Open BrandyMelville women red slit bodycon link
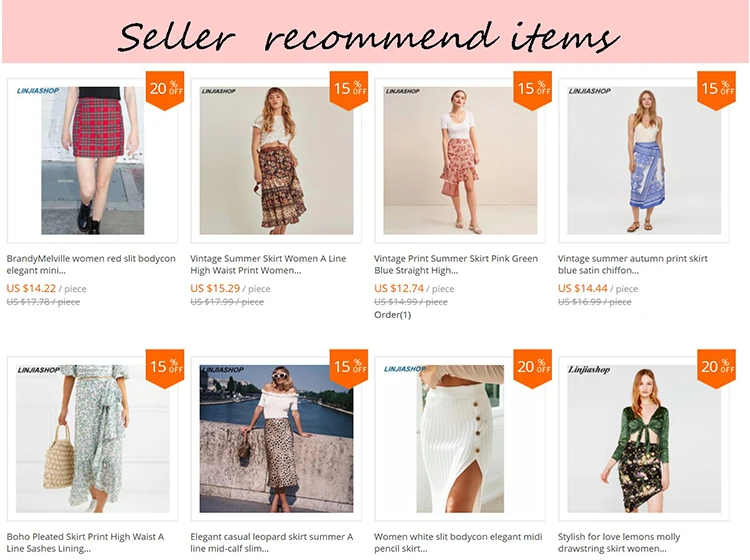Screen dimensions: 750x560 (91, 264)
